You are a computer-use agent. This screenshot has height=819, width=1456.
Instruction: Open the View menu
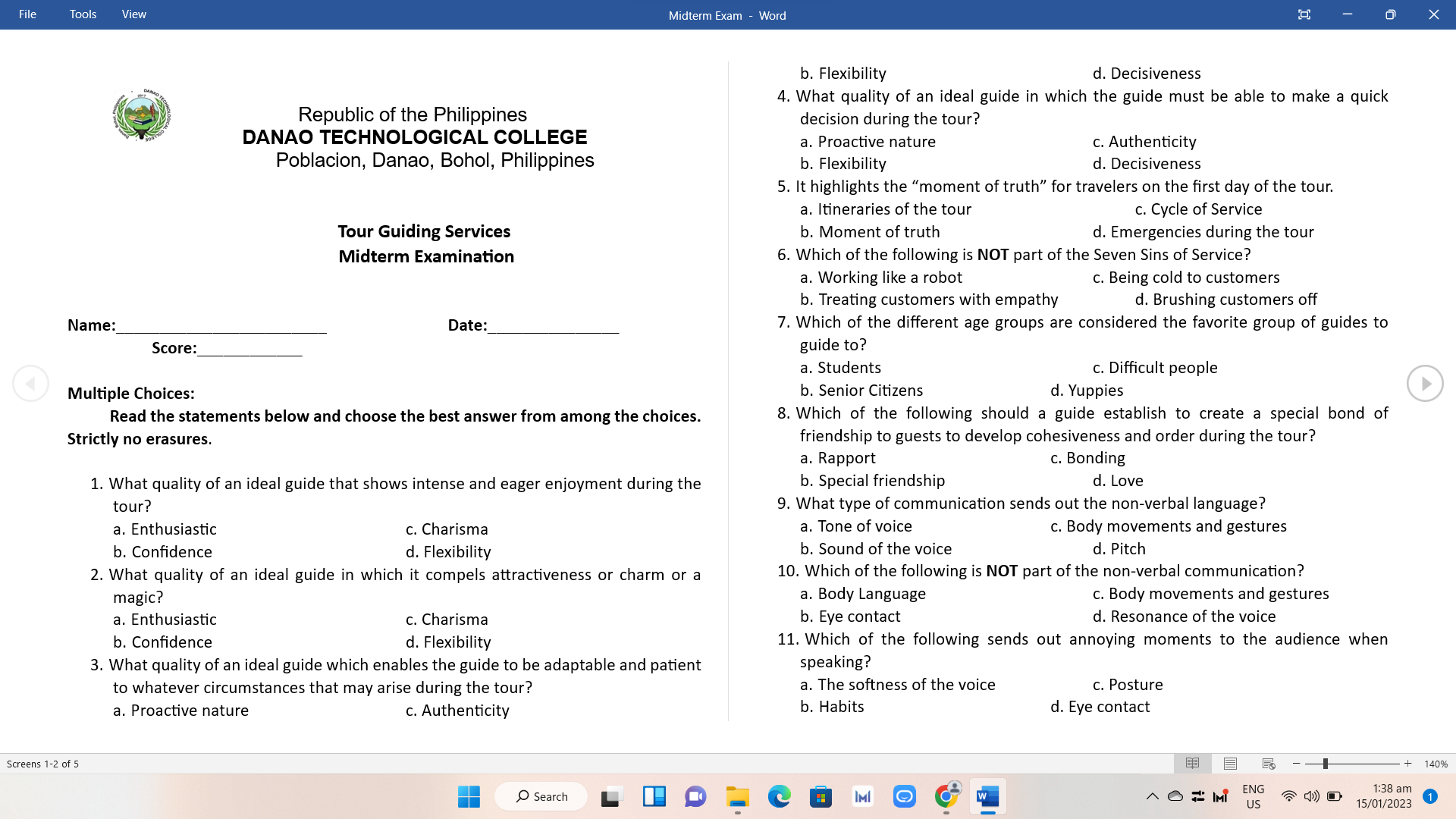134,14
